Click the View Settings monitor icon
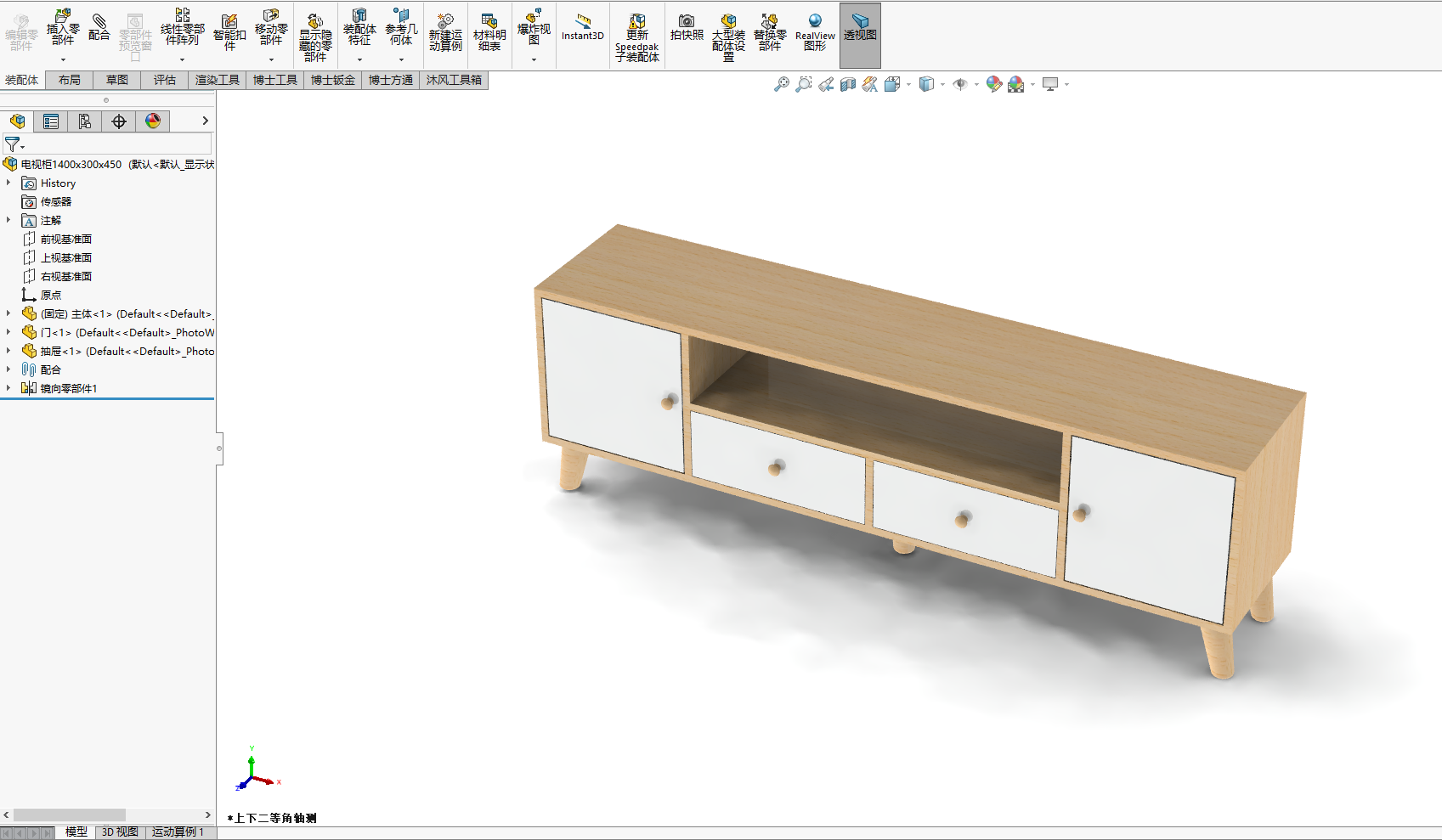The height and width of the screenshot is (840, 1442). (1050, 84)
